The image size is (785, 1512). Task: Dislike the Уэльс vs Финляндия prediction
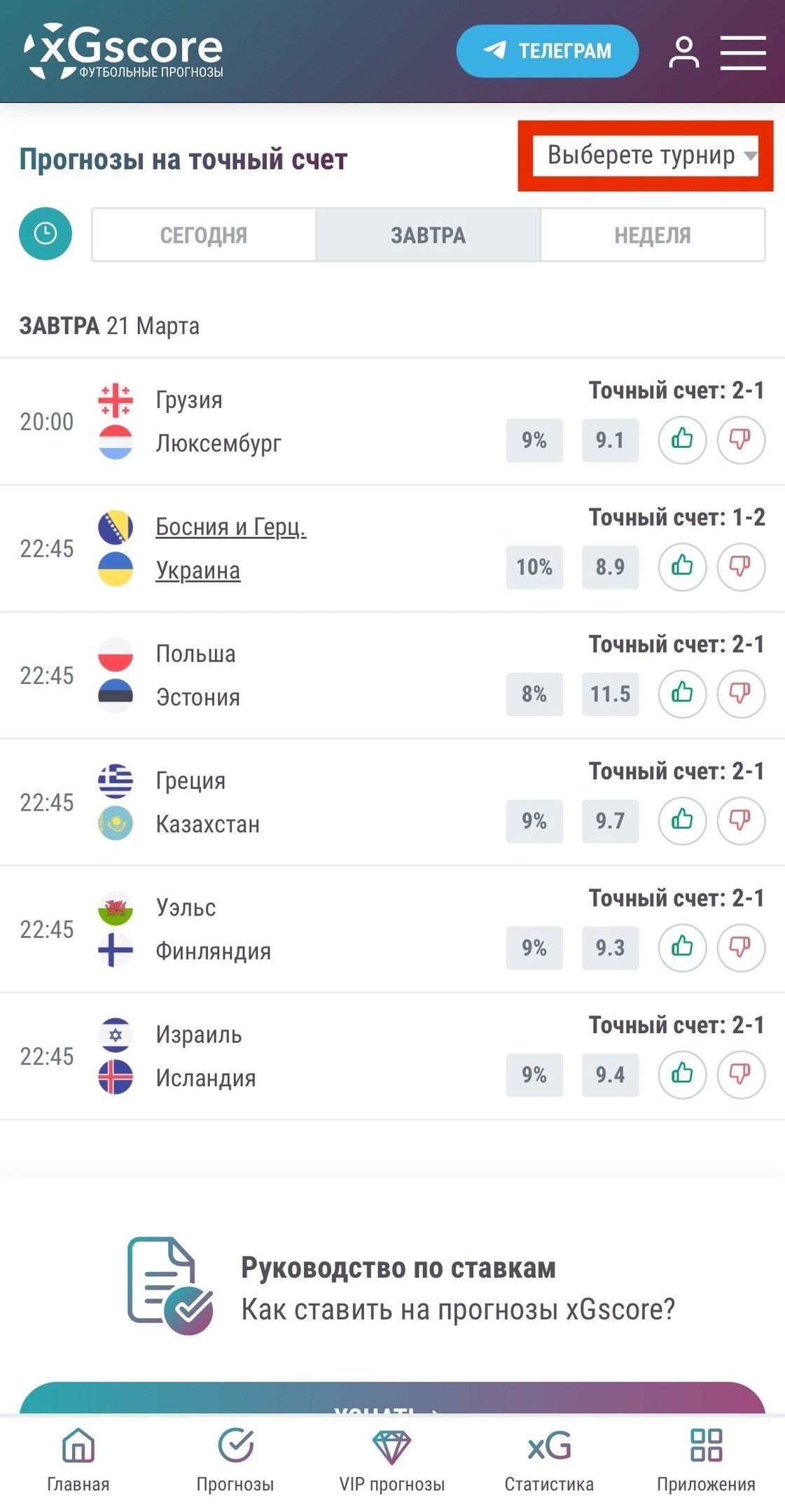740,947
